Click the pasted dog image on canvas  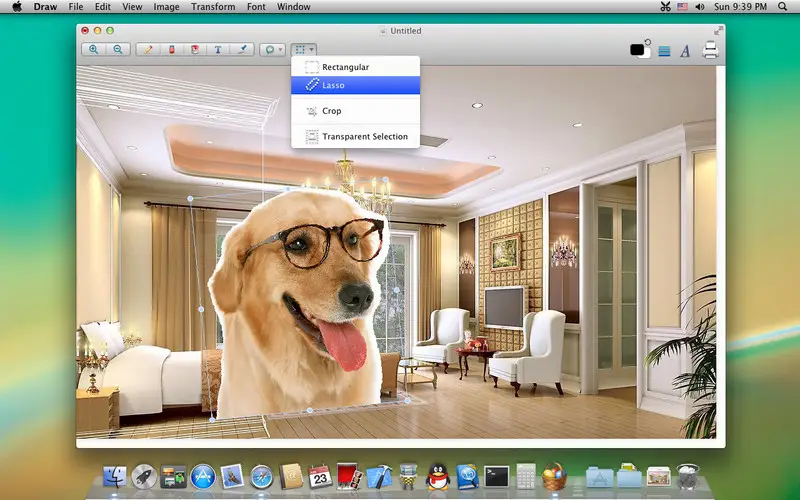point(298,306)
